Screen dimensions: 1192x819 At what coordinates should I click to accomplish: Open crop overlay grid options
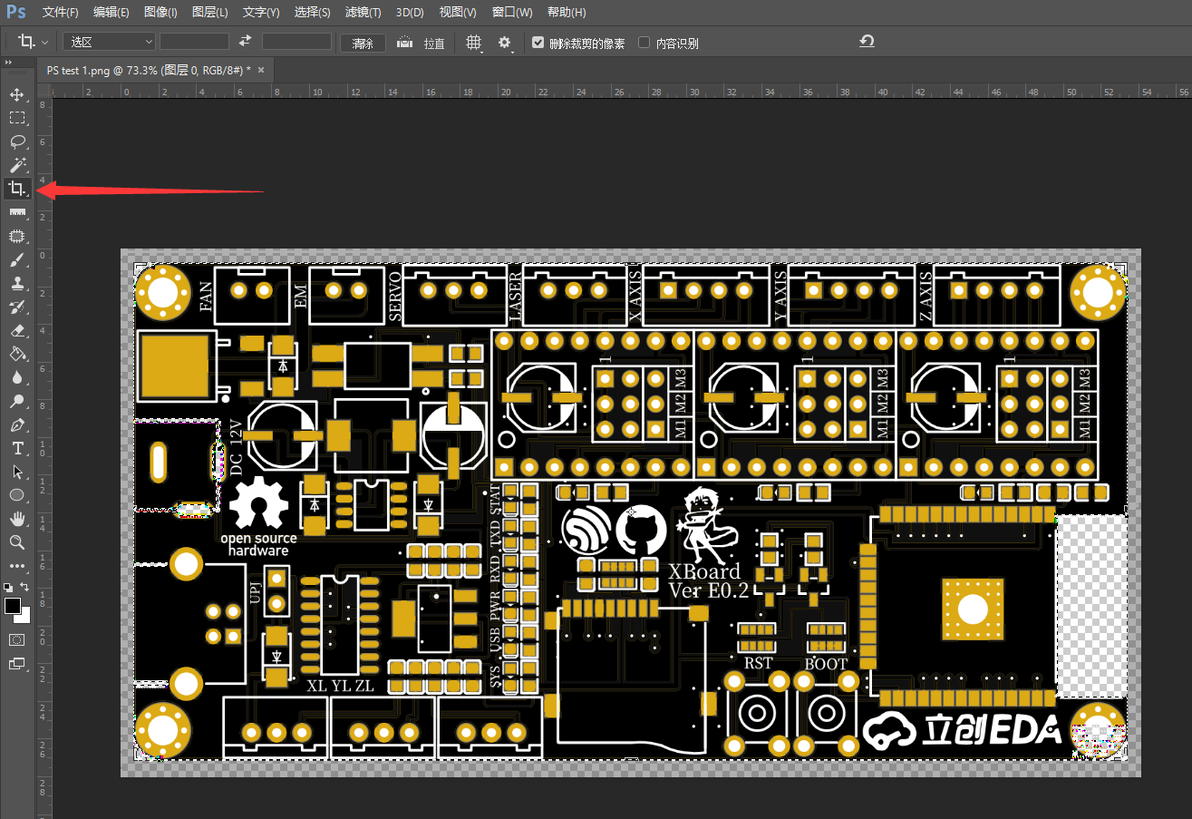click(x=474, y=43)
